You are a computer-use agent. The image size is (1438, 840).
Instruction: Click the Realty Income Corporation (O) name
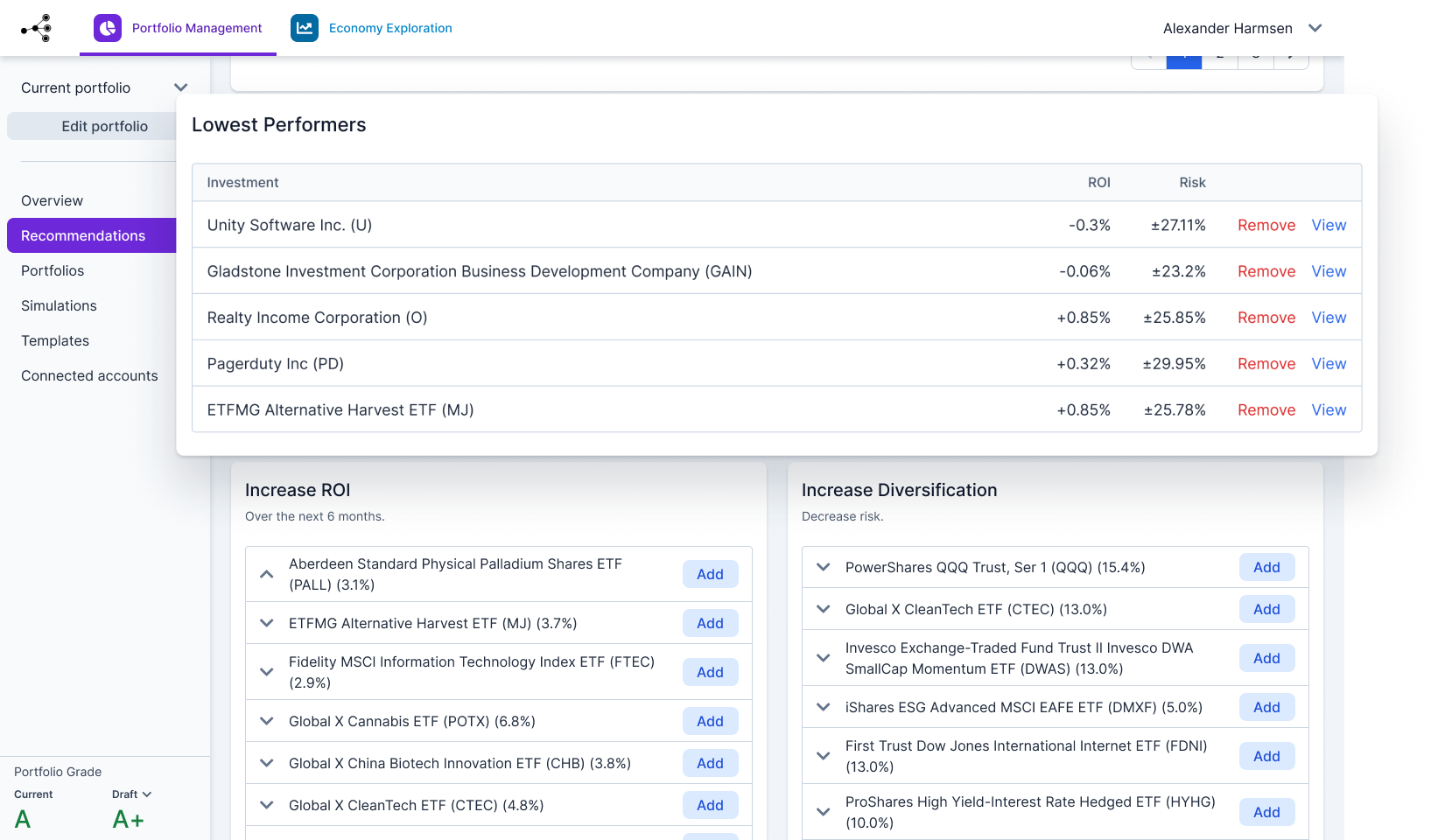click(x=317, y=318)
